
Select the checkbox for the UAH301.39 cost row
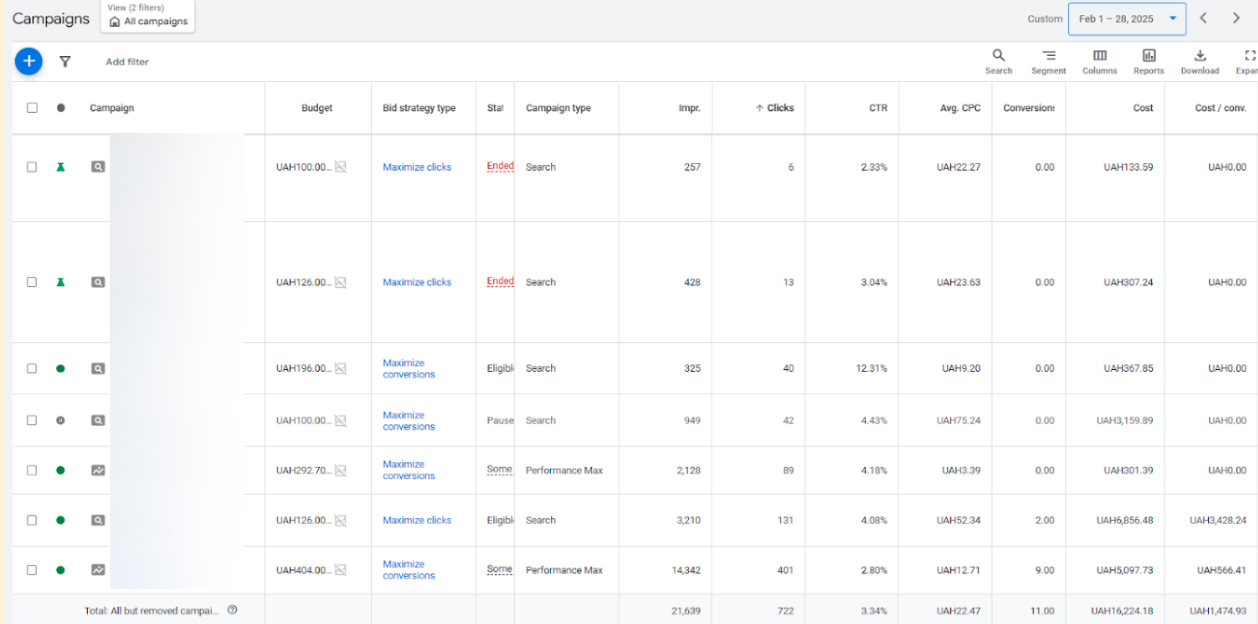[32, 470]
